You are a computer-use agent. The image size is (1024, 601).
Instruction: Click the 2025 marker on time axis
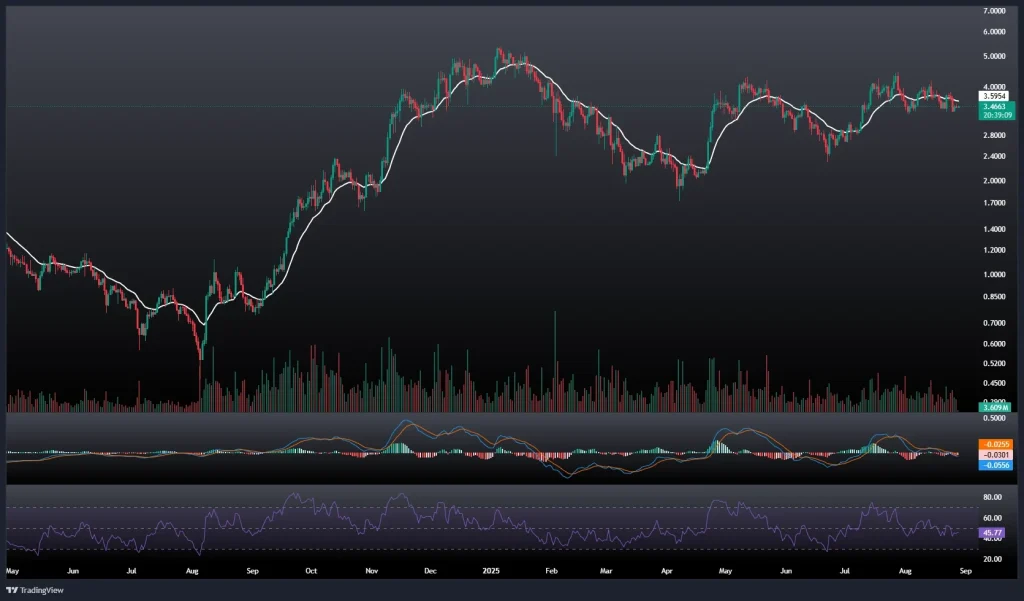coord(491,570)
